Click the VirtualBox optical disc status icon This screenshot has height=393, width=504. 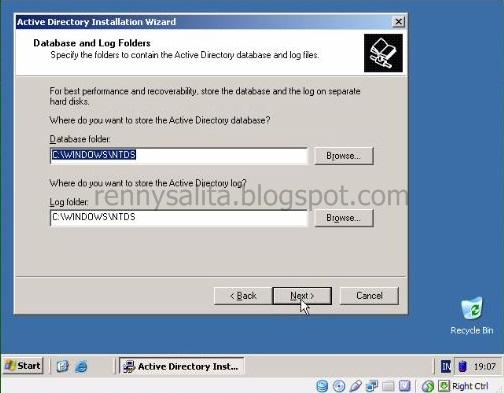[x=339, y=386]
